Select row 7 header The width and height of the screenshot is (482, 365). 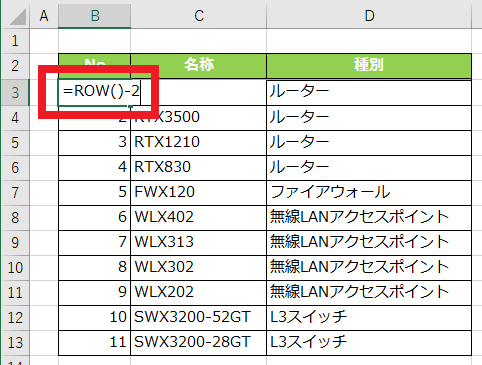point(15,193)
